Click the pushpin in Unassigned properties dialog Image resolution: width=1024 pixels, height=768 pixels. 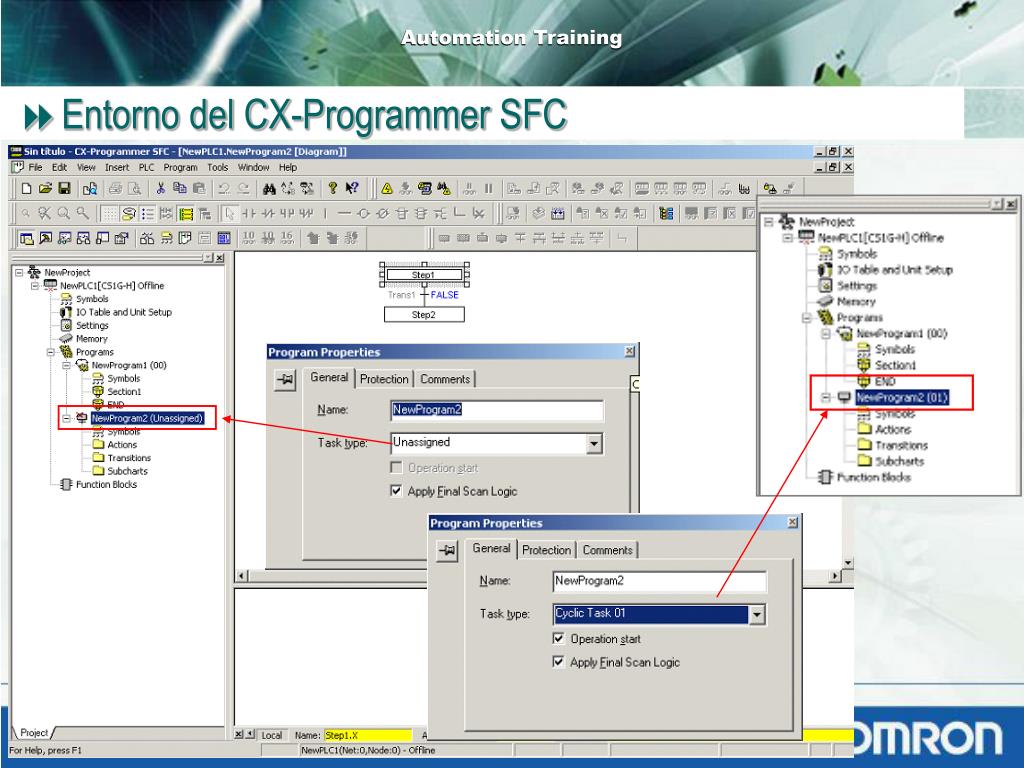click(x=285, y=379)
